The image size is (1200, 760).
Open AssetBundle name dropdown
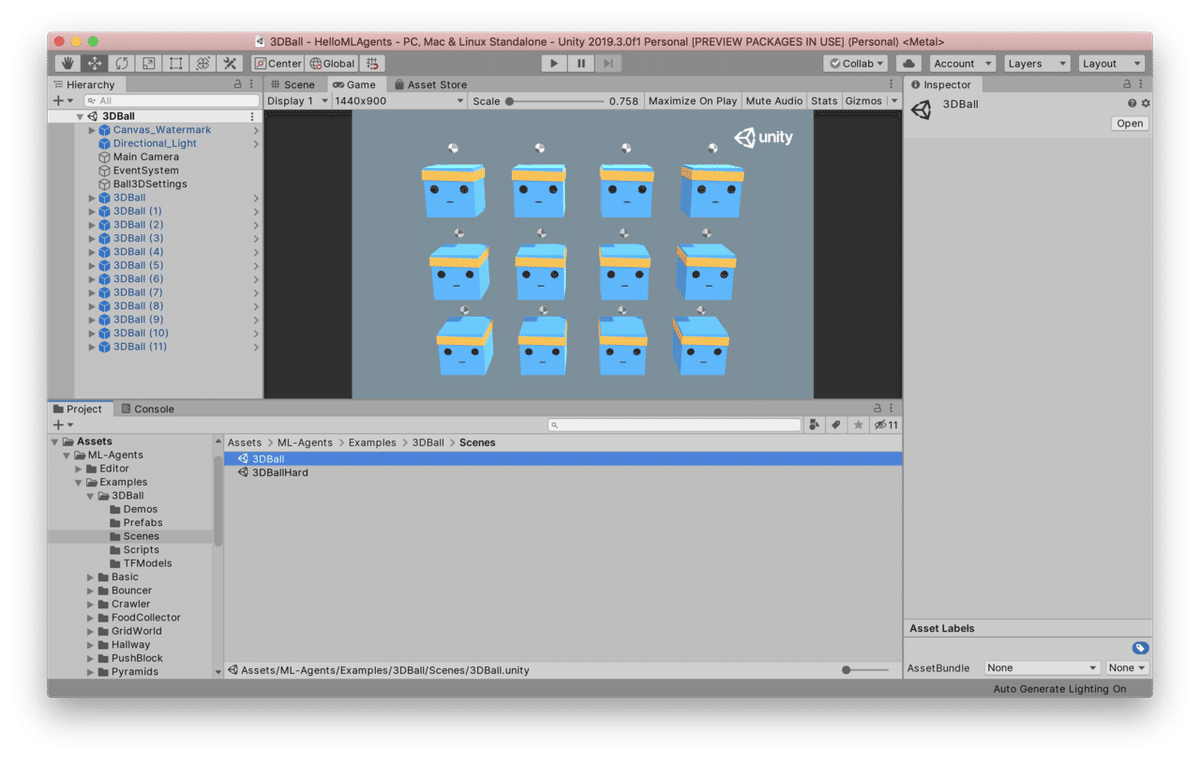1042,668
